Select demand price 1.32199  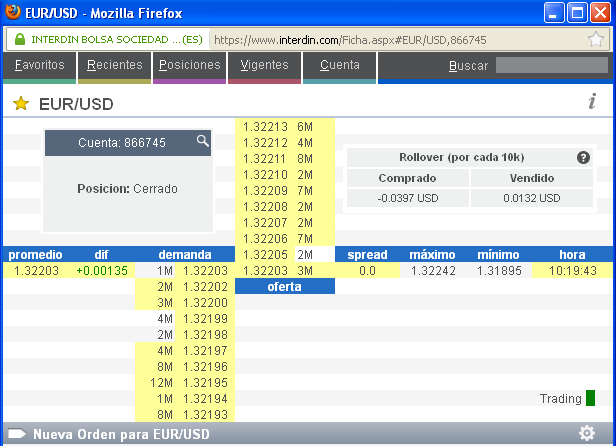[x=205, y=319]
